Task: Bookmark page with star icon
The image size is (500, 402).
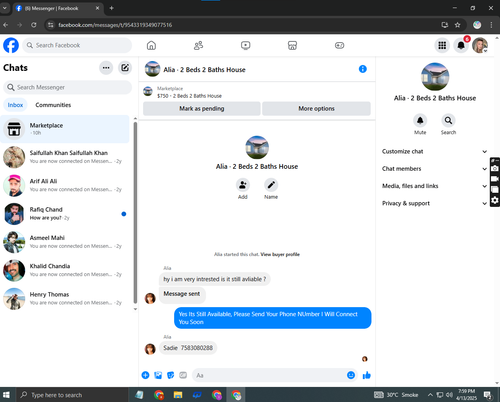Action: point(458,25)
